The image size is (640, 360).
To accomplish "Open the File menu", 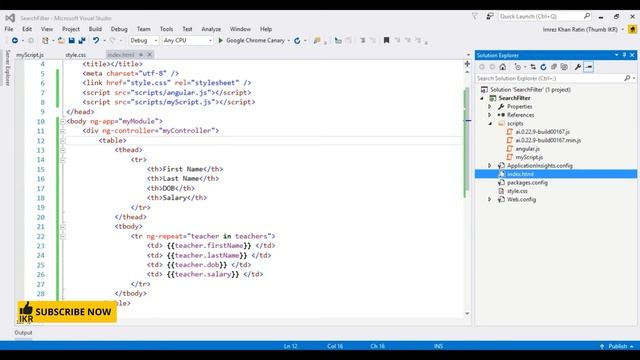I will pos(9,29).
